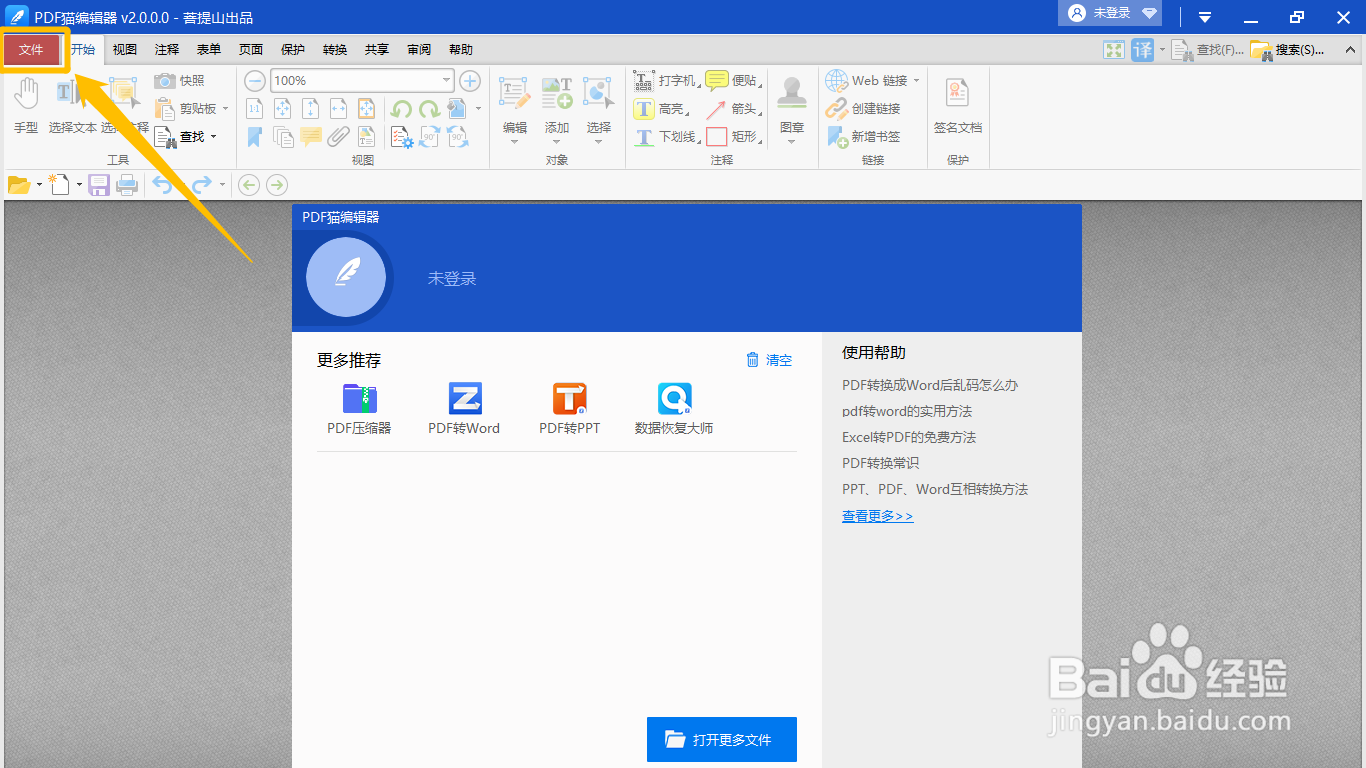Switch to the 保护 tab

coord(293,49)
